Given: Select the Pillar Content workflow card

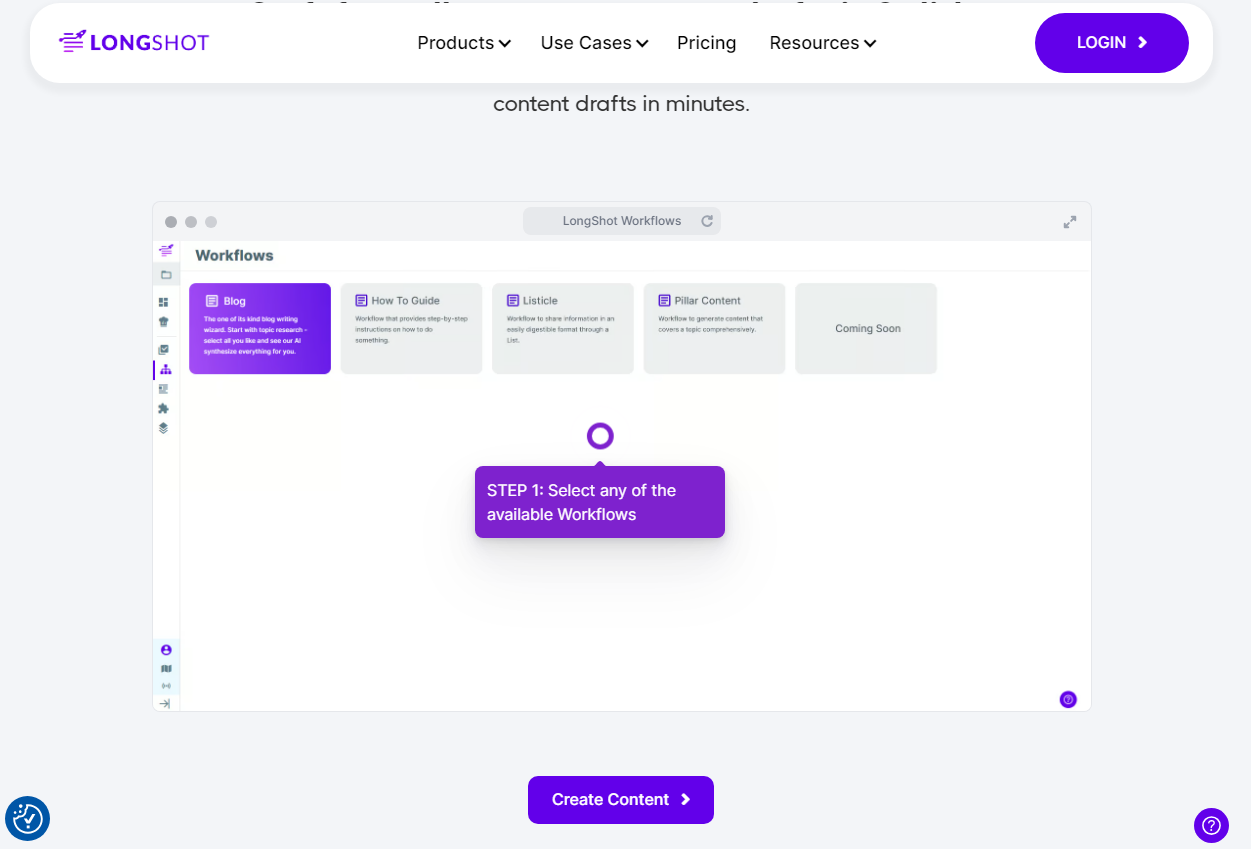Looking at the screenshot, I should [x=714, y=329].
